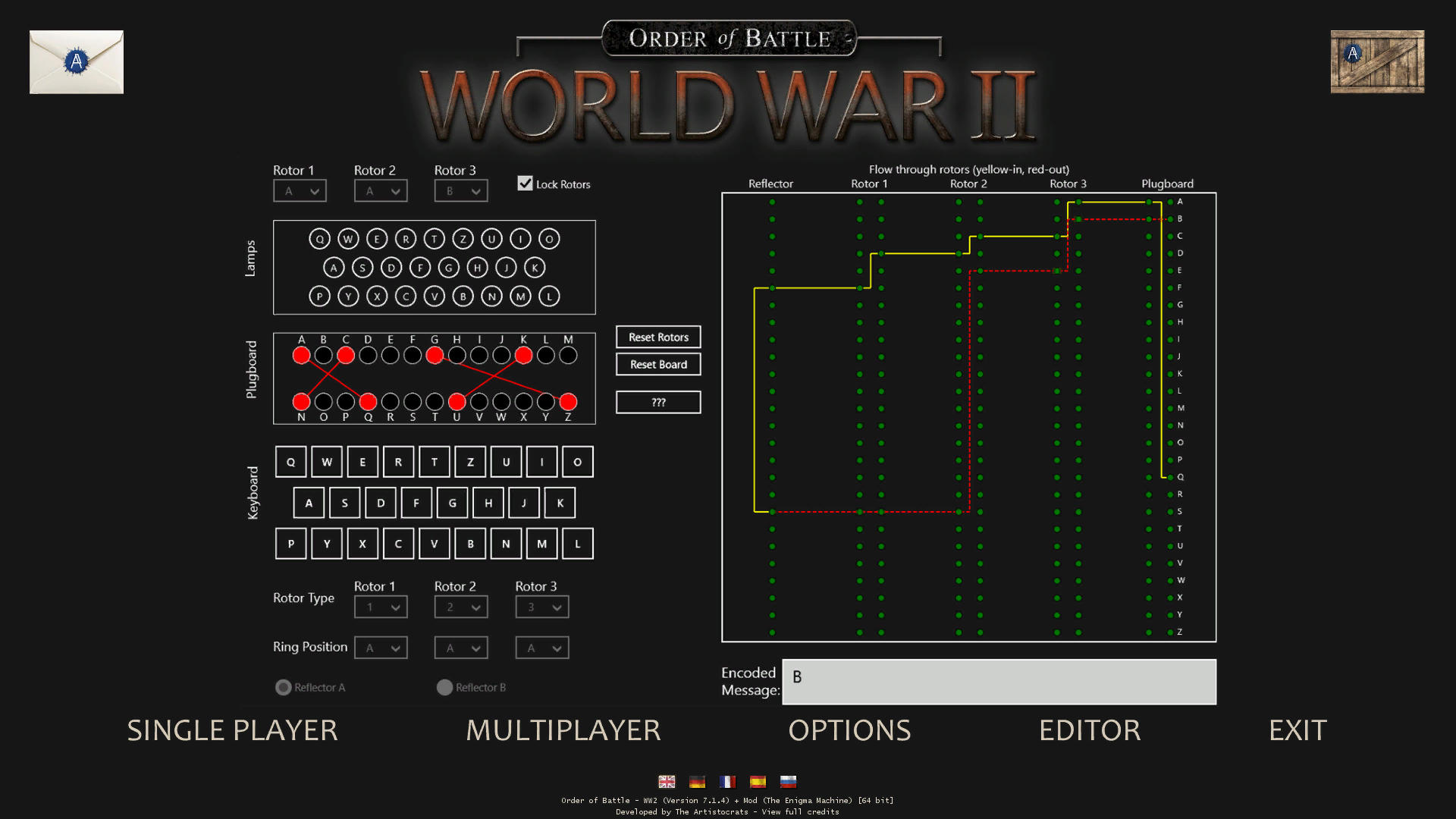Viewport: 1456px width, 819px height.
Task: Open Rotor 1 type dropdown
Action: 381,607
